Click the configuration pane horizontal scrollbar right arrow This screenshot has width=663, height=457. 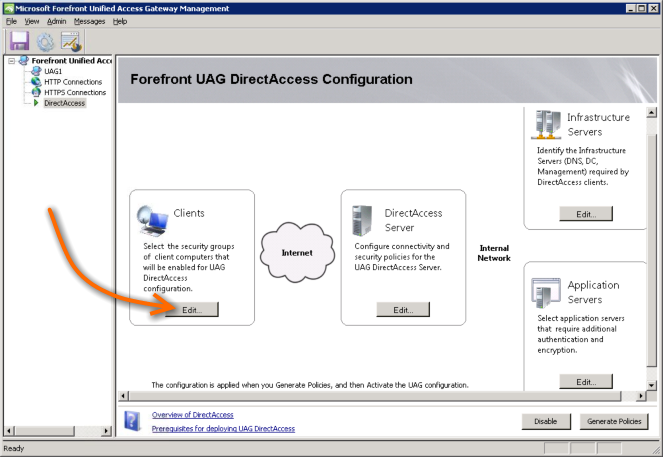click(x=641, y=396)
